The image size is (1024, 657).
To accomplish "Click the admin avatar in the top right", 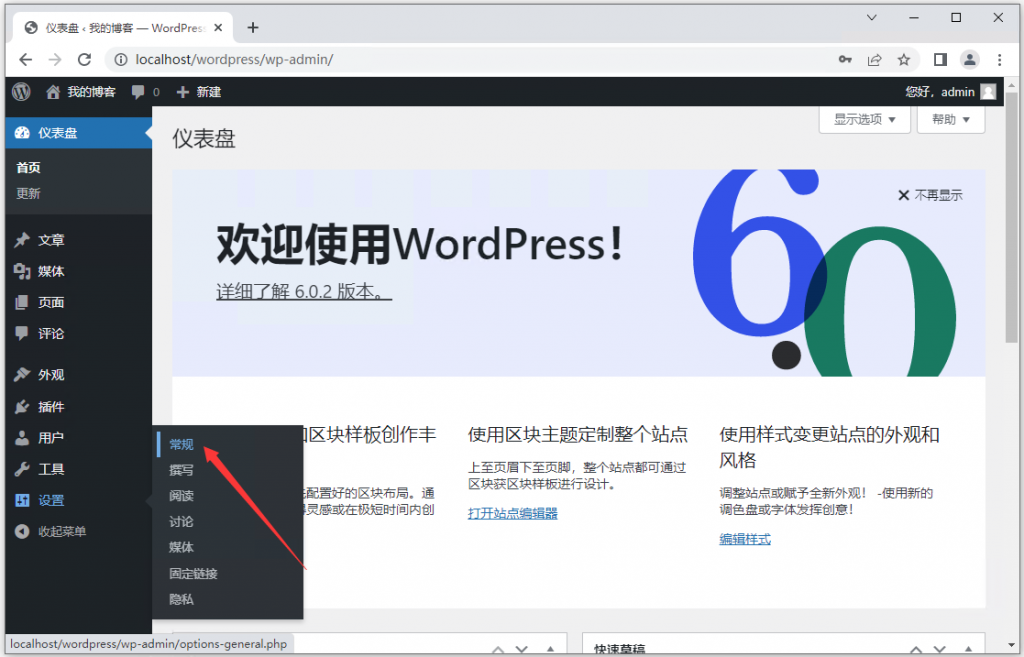I will [987, 91].
